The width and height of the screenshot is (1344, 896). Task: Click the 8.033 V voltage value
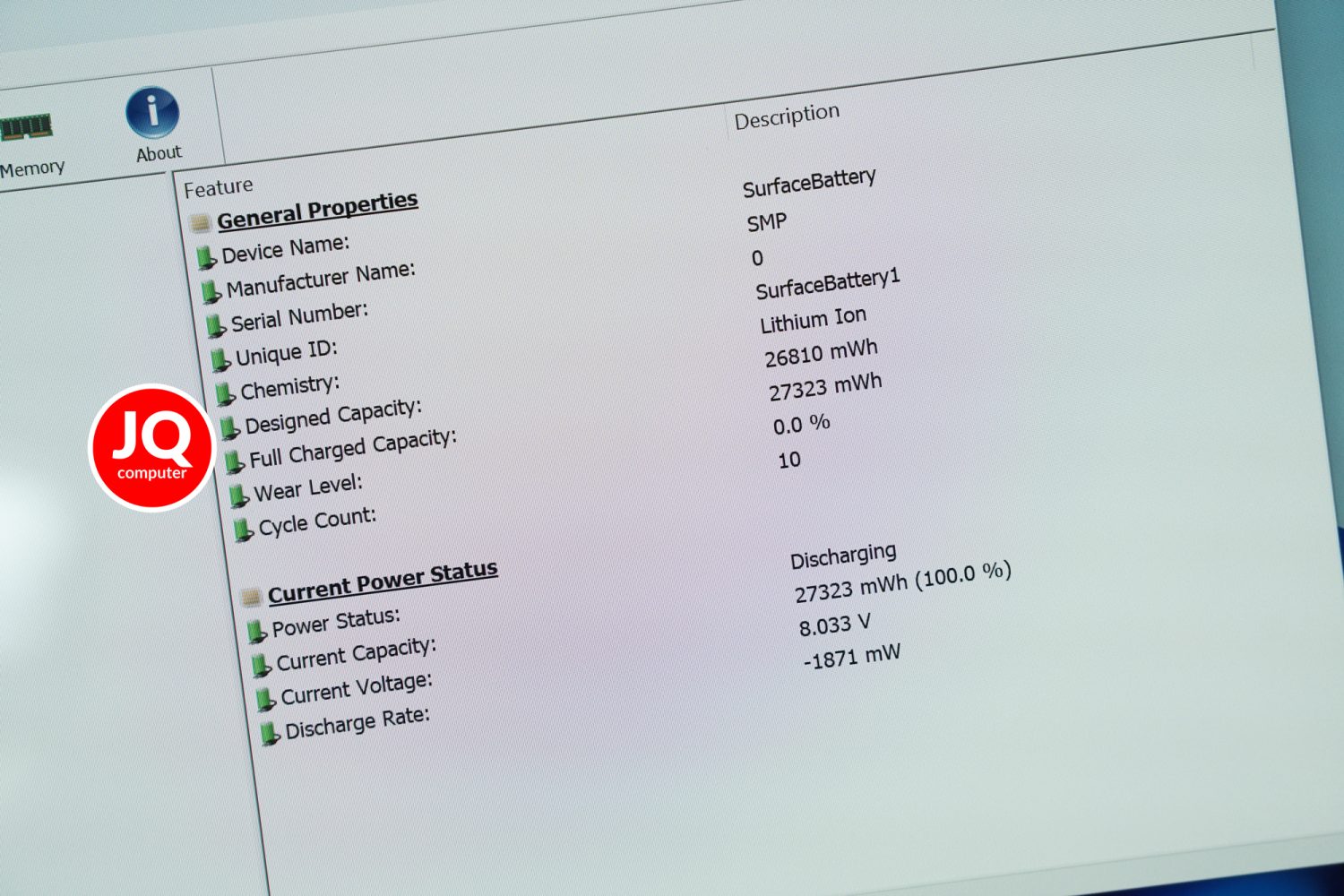click(835, 624)
